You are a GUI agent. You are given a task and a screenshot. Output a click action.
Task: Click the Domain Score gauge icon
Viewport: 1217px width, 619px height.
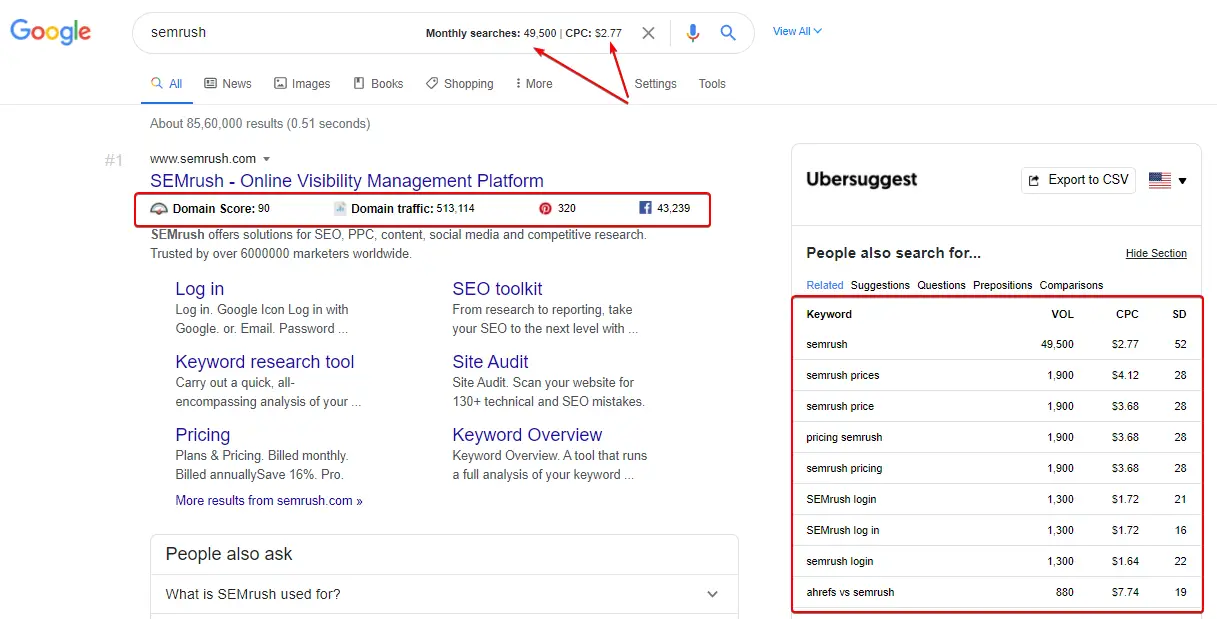[159, 209]
